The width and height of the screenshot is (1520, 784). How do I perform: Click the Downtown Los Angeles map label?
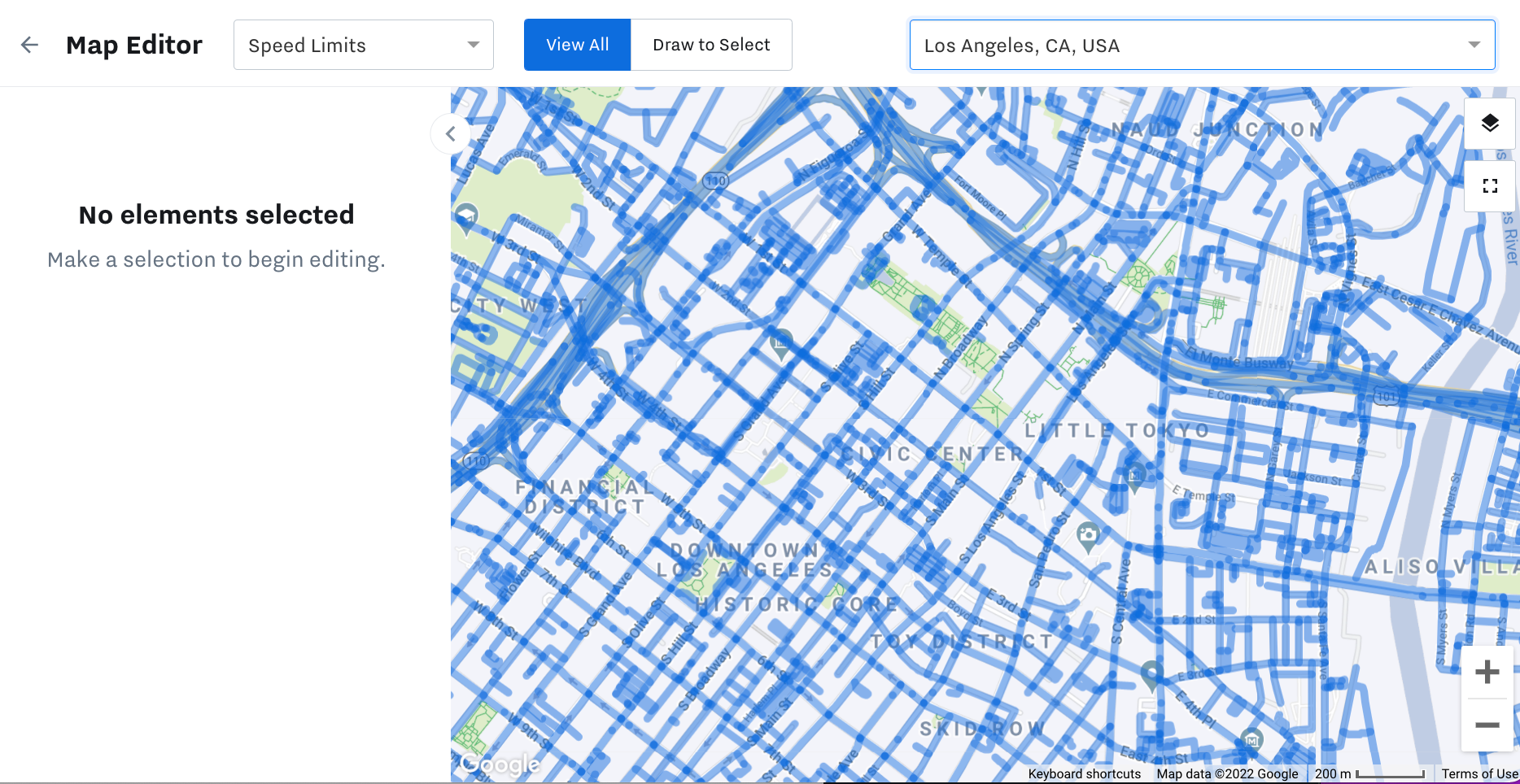[x=745, y=560]
